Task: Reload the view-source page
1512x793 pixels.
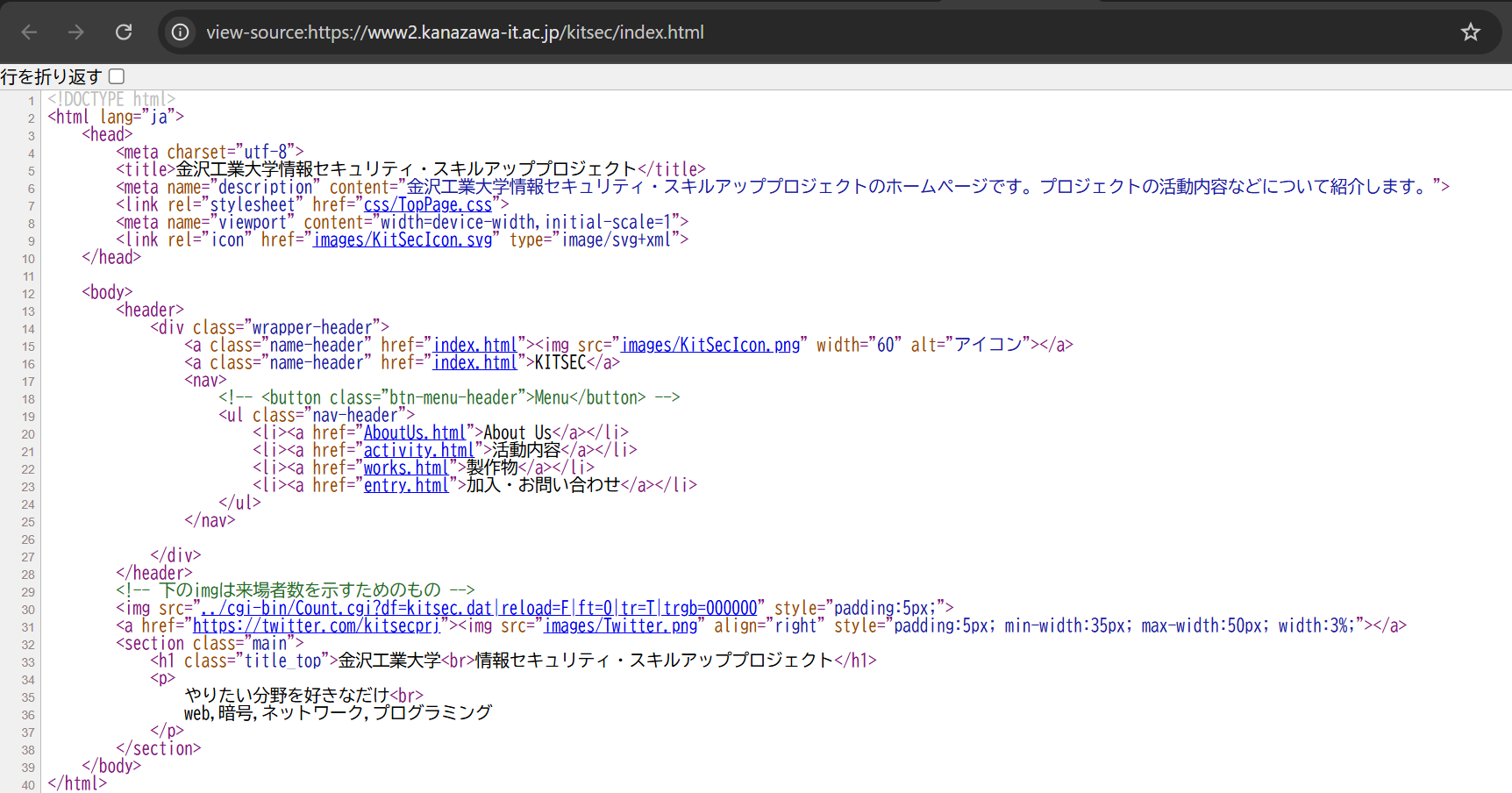Action: (x=124, y=32)
